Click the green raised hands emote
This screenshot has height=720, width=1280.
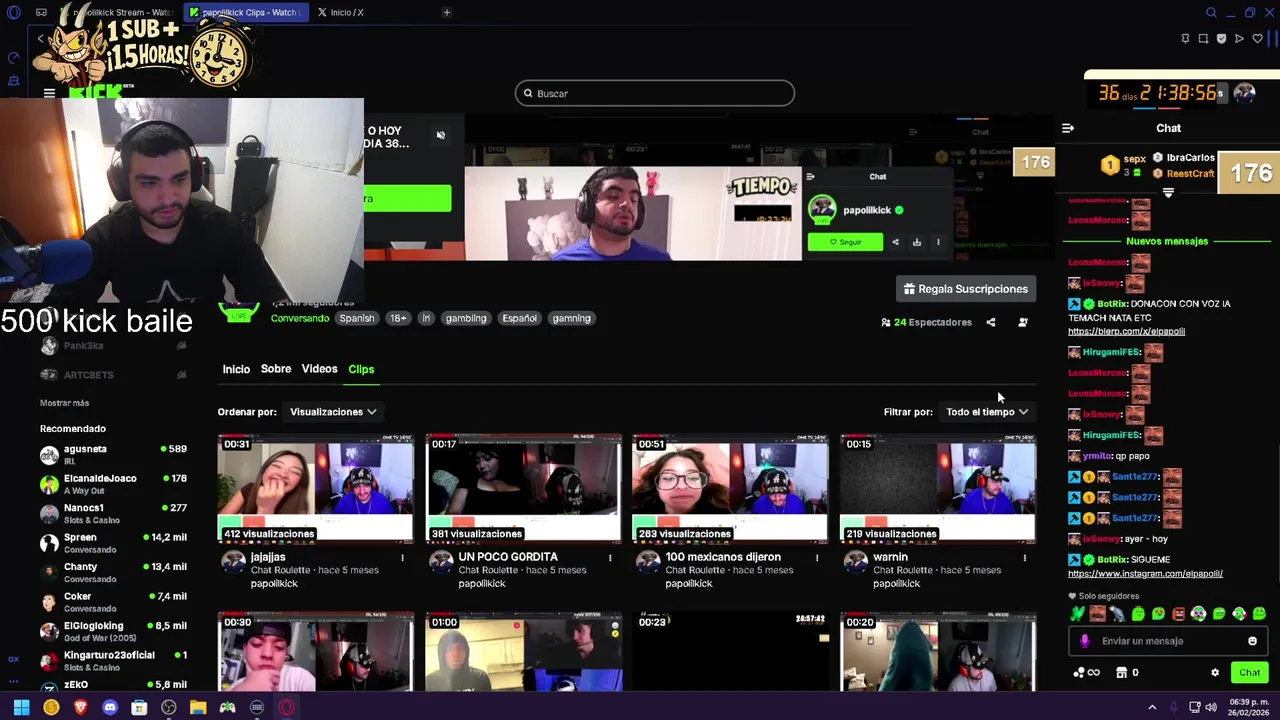(1077, 614)
